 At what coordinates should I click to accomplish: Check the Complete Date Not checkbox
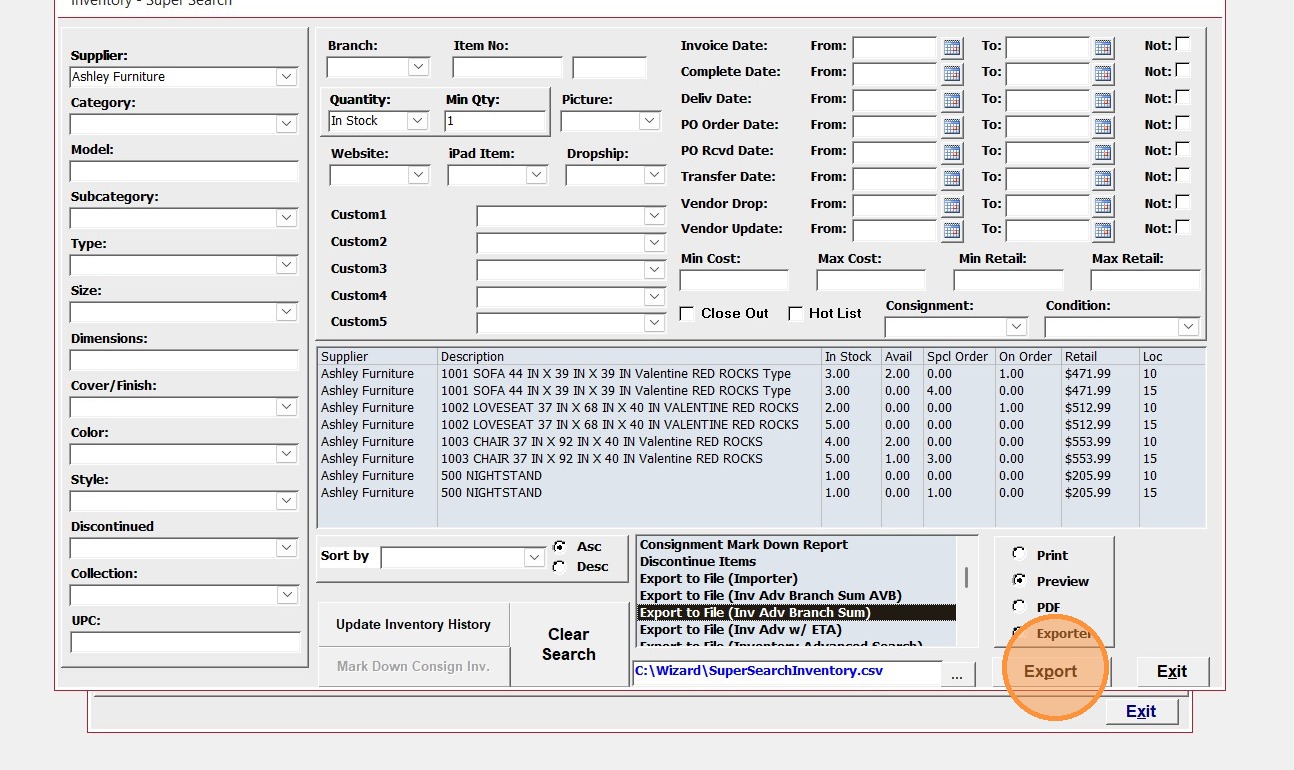pos(1183,70)
